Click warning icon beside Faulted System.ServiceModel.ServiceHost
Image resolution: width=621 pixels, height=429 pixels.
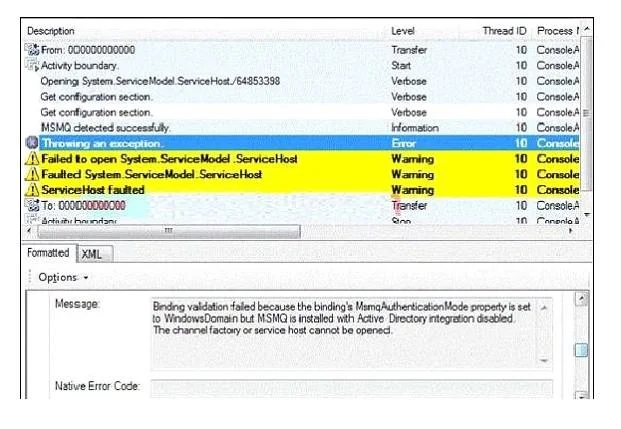pos(32,174)
